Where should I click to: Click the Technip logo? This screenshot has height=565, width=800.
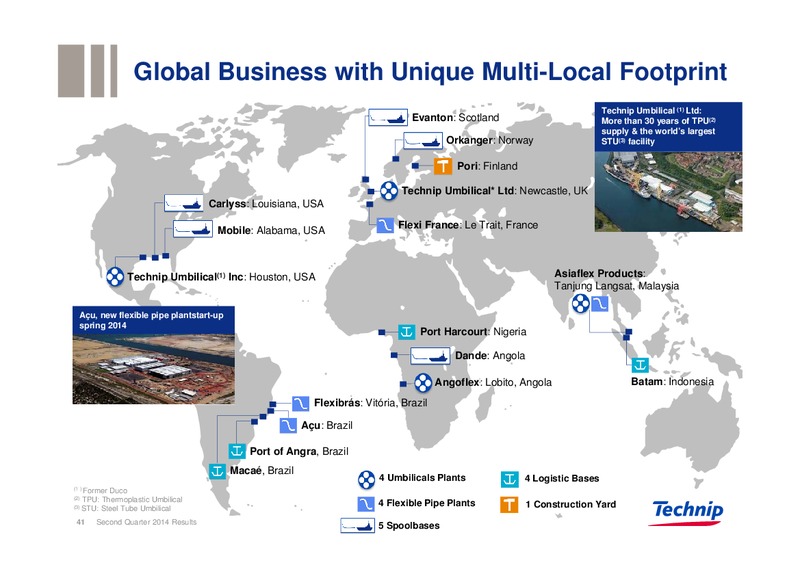pyautogui.click(x=687, y=512)
